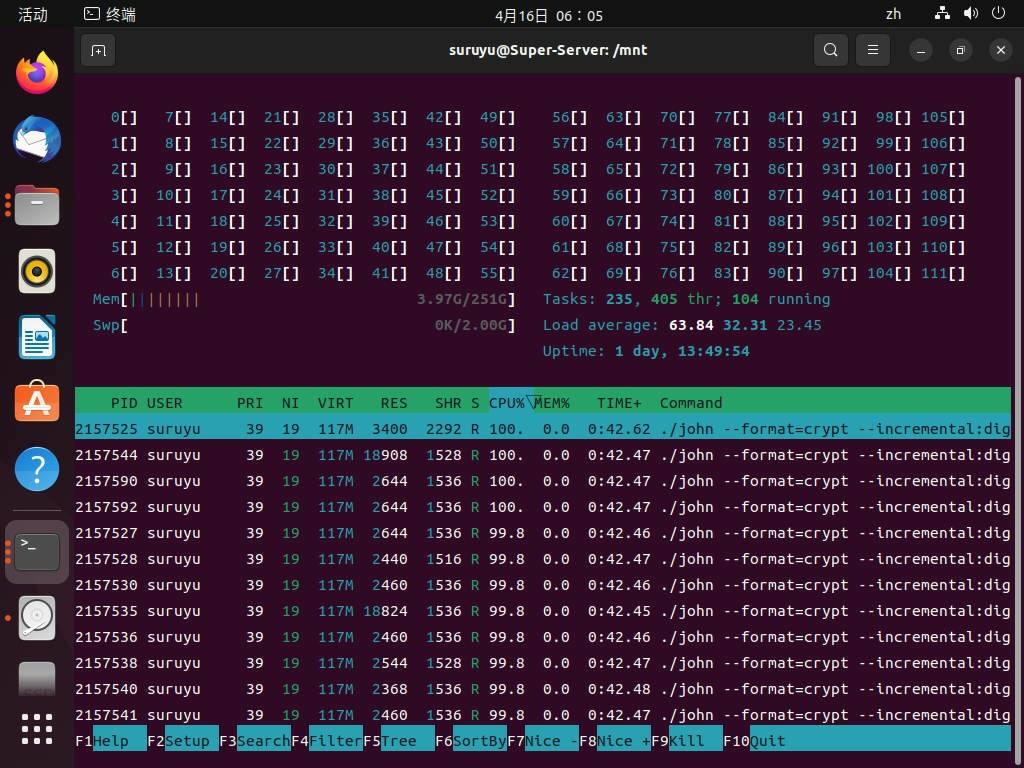
Task: Click the F9 Kill function button
Action: (x=687, y=741)
